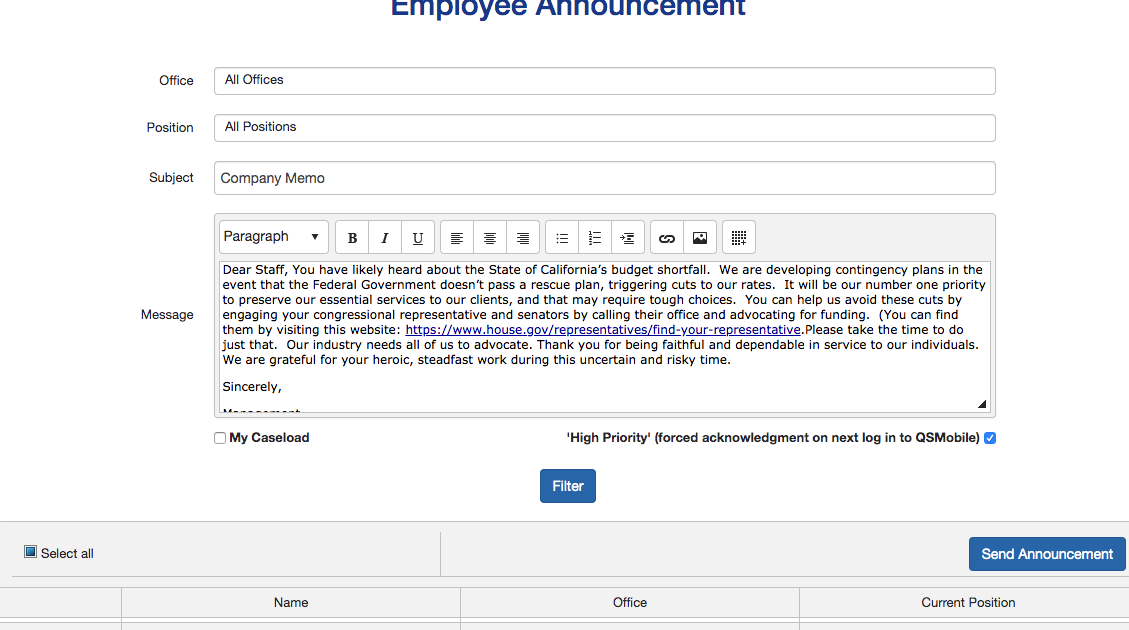This screenshot has width=1129, height=630.
Task: Toggle bold formatting in message editor
Action: [352, 238]
